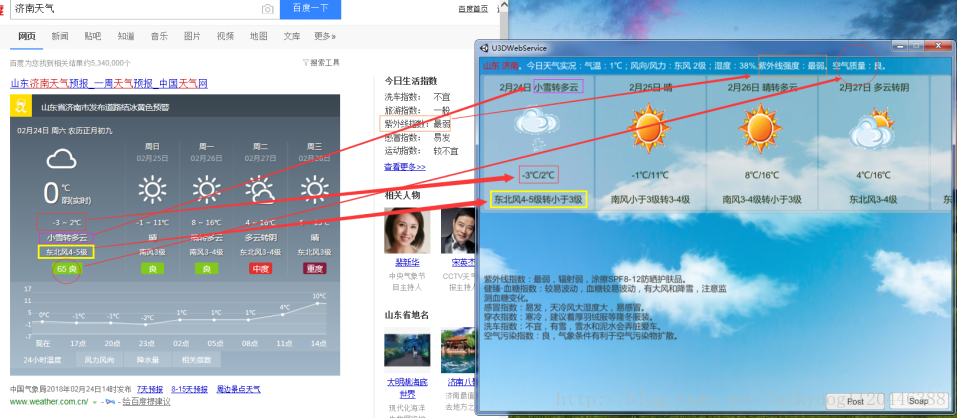Click the sun icon under 周三 02月28日

click(x=314, y=189)
